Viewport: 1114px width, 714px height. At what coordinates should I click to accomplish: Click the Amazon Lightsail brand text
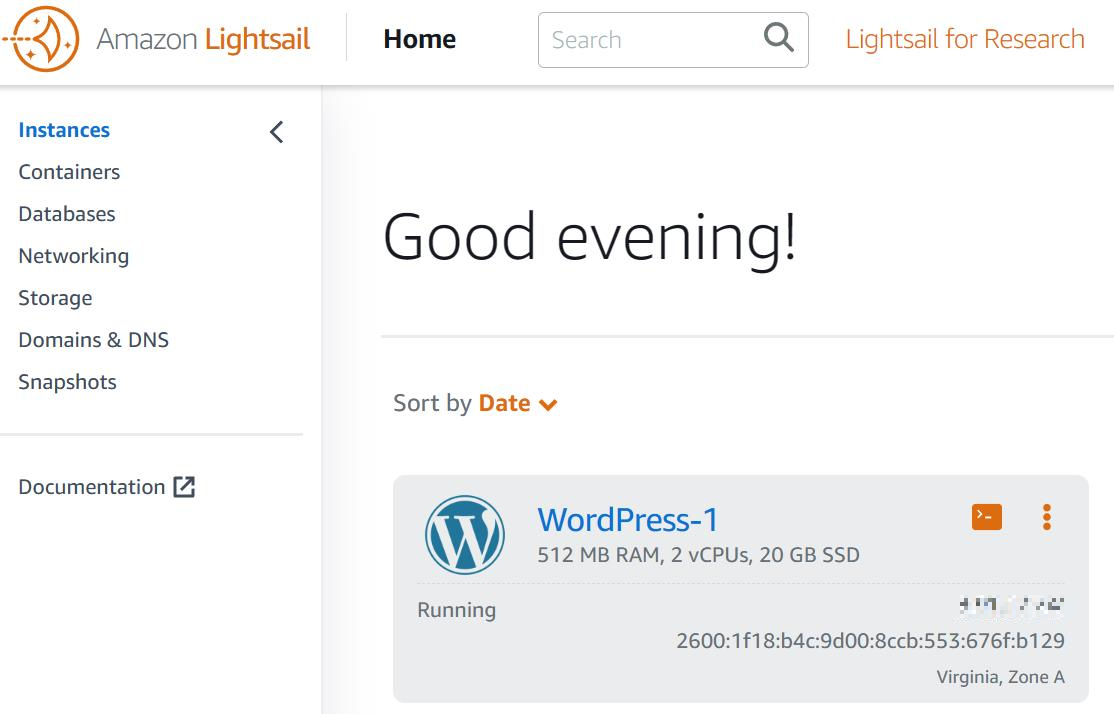point(203,39)
